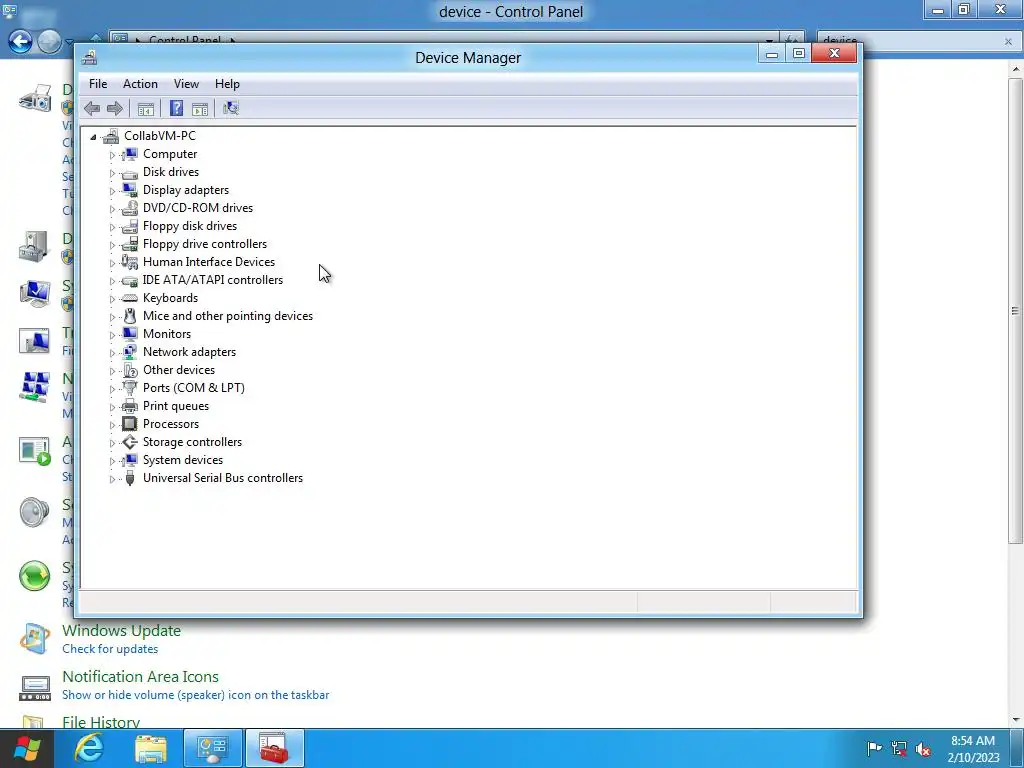Open Internet Explorer from the taskbar
This screenshot has height=768, width=1024.
click(x=89, y=748)
